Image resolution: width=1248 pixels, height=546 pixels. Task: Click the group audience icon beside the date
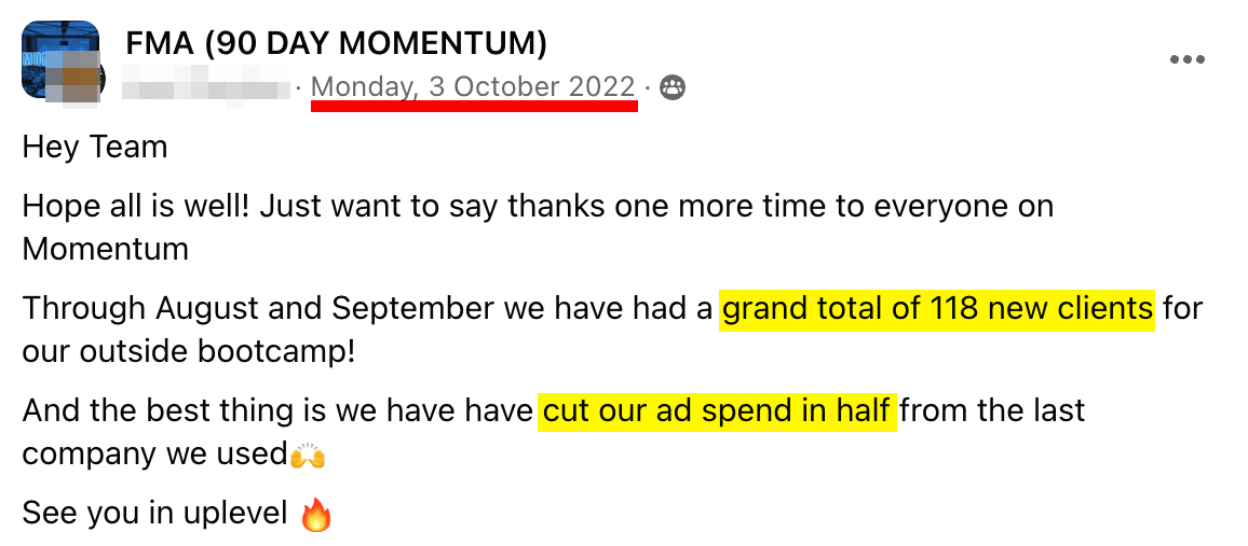point(673,88)
